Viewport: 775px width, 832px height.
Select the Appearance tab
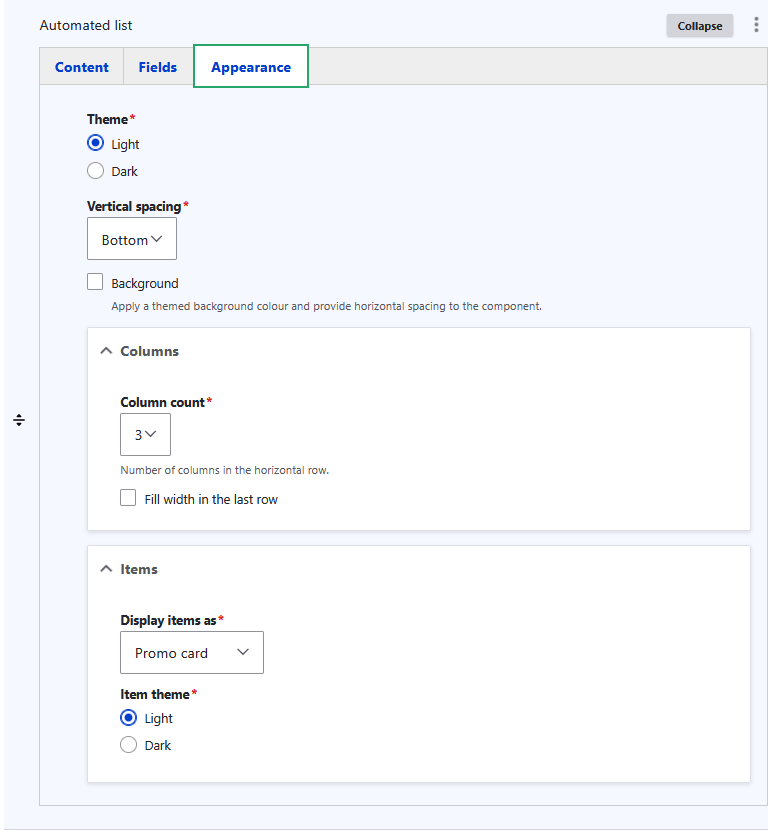[x=251, y=67]
